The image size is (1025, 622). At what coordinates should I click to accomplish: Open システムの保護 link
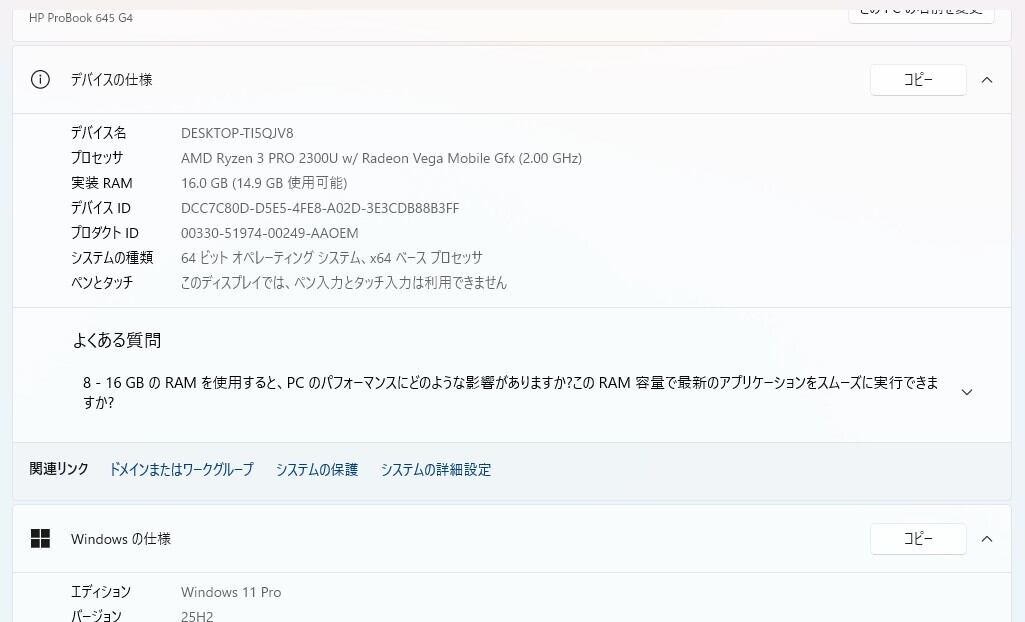click(317, 469)
